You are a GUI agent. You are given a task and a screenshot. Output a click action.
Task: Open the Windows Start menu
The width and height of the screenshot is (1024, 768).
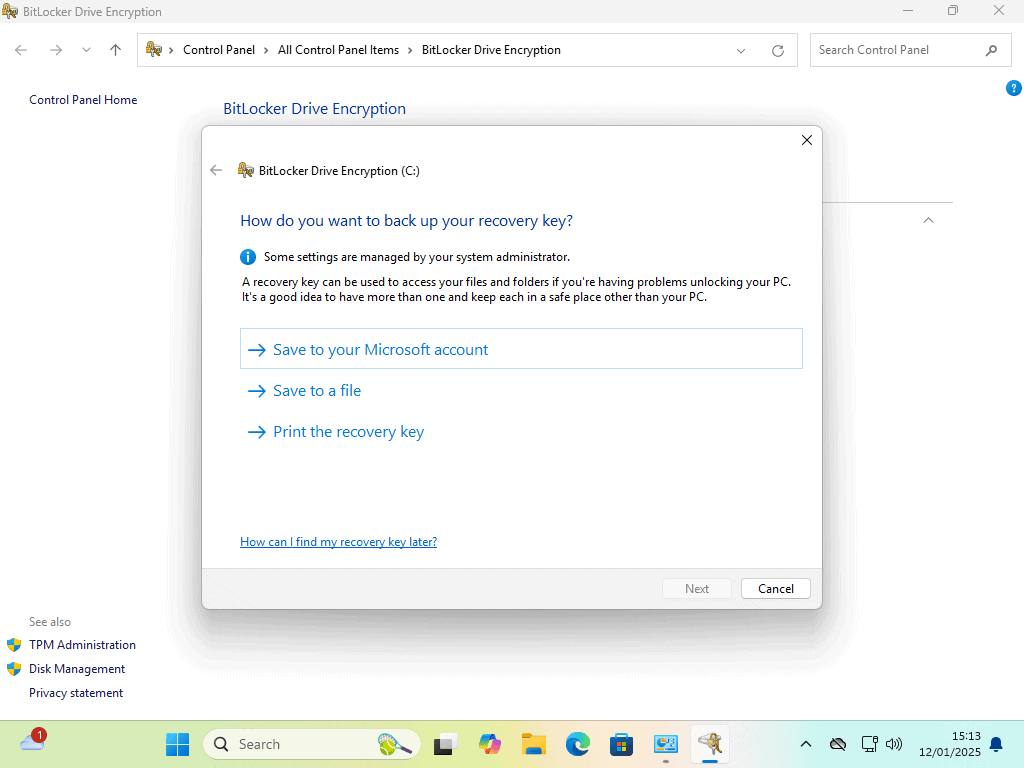[177, 744]
